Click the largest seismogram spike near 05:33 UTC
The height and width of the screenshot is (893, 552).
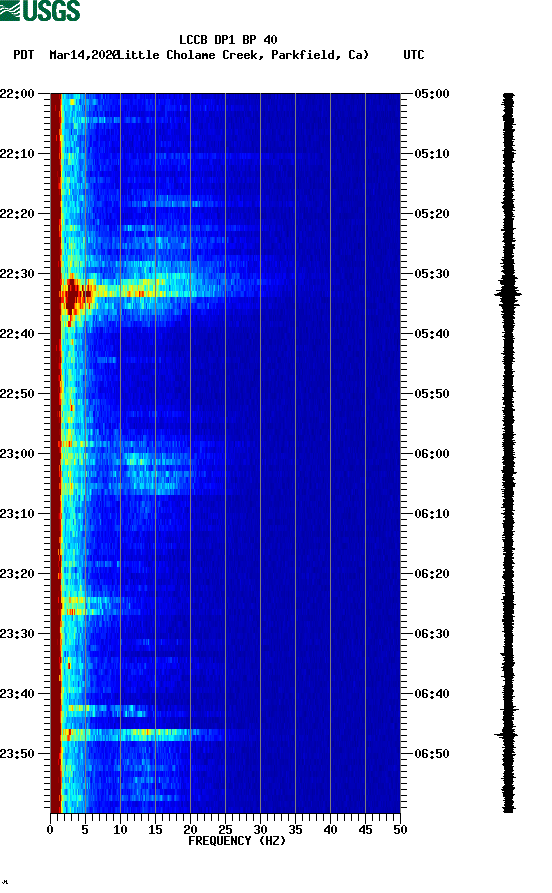click(508, 294)
